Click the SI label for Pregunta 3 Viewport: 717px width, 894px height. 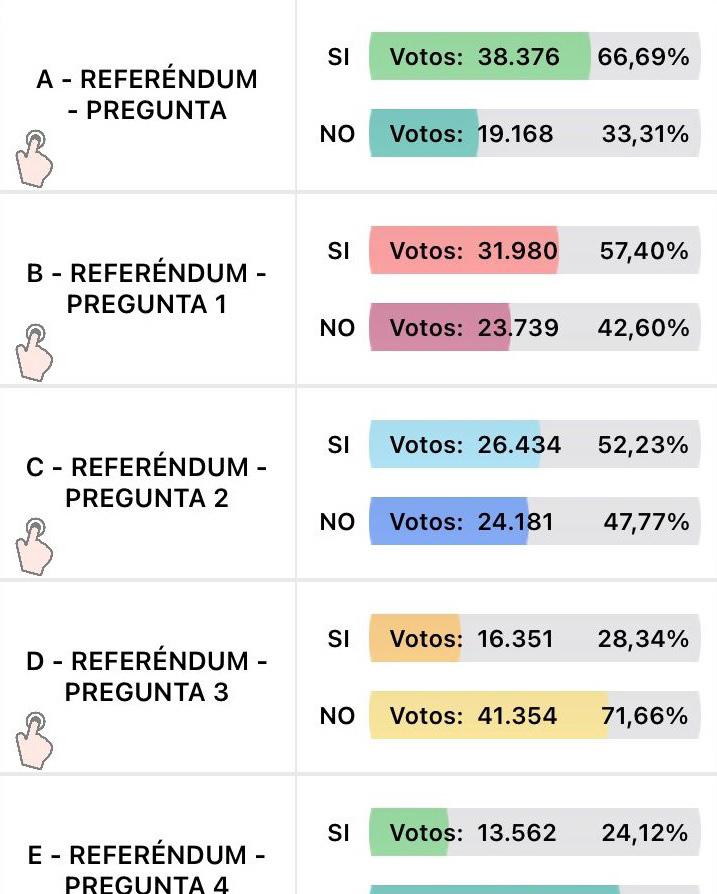click(x=338, y=639)
